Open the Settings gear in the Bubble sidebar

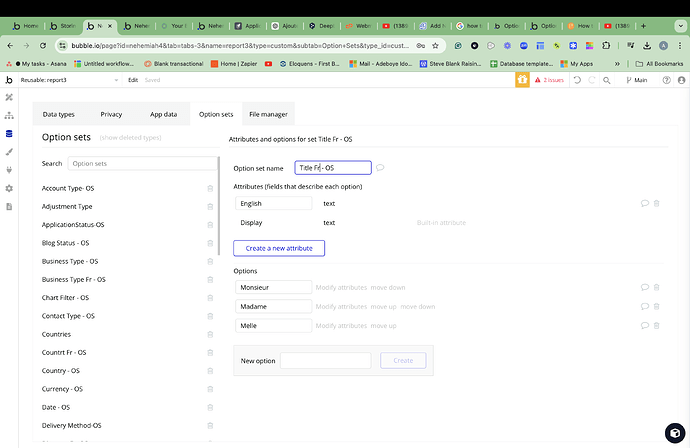[x=9, y=188]
